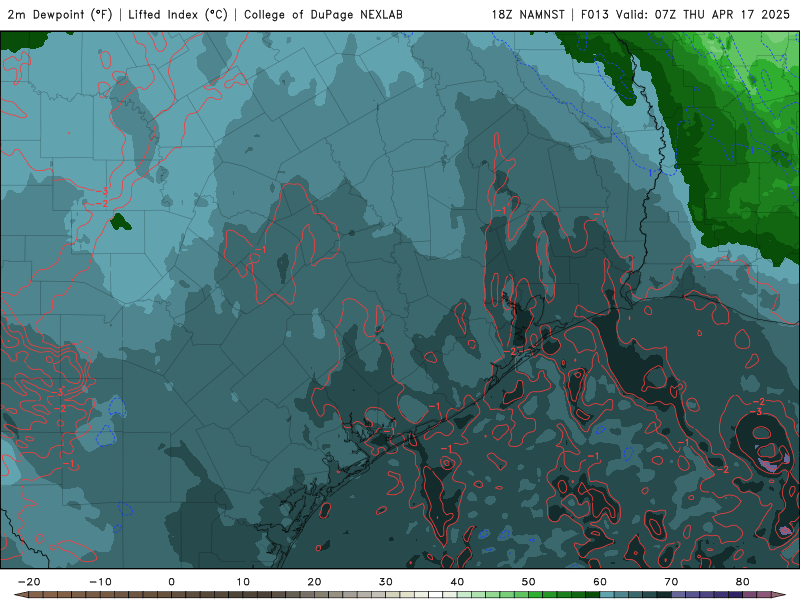This screenshot has height=600, width=800.
Task: Click the "F013" forecast hour text
Action: tap(595, 15)
